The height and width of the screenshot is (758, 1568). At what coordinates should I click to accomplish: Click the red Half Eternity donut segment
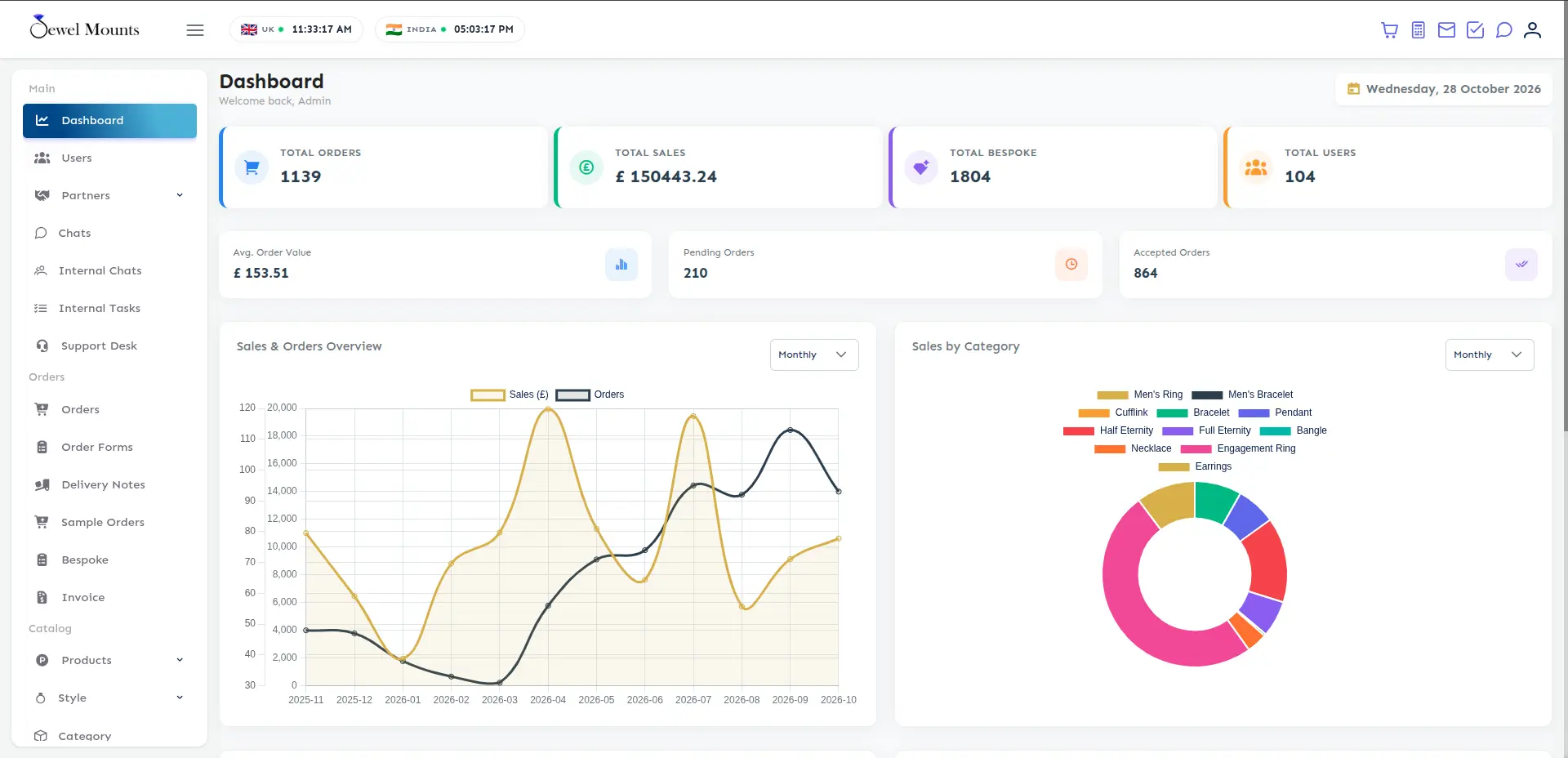1268,564
